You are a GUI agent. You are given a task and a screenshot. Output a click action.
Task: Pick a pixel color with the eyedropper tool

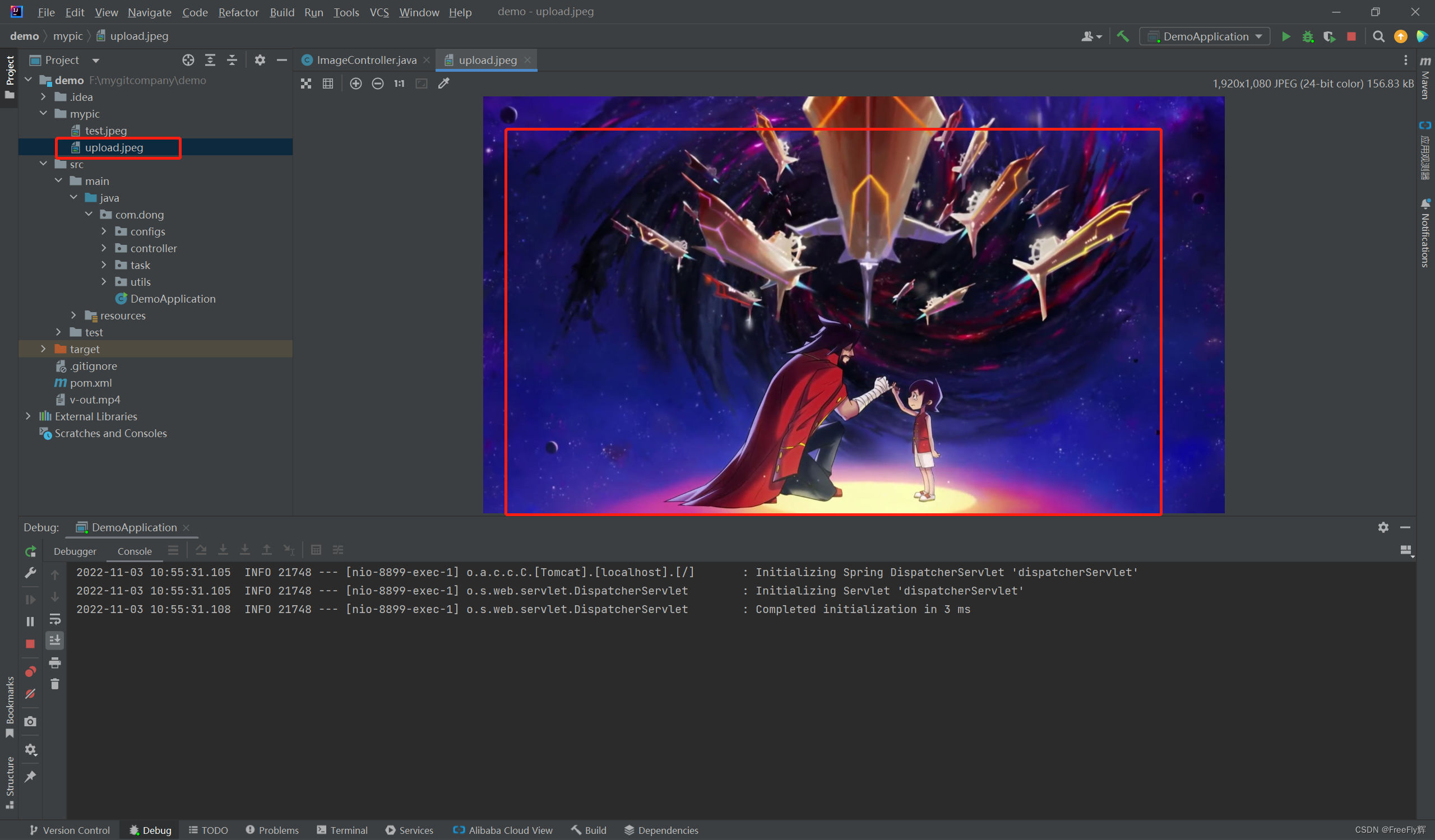point(443,83)
